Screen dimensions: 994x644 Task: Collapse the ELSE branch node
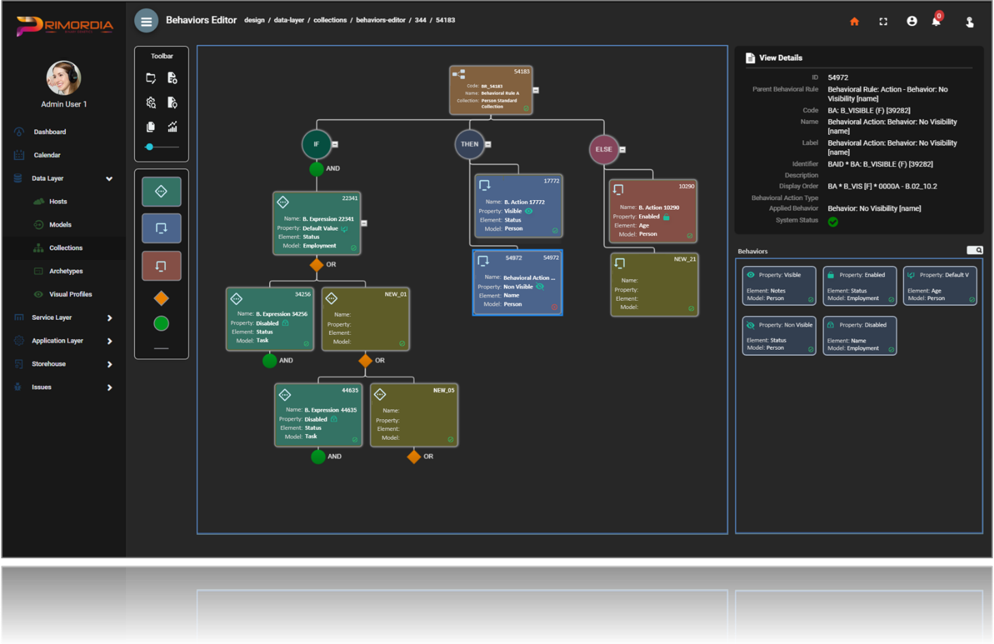point(622,150)
